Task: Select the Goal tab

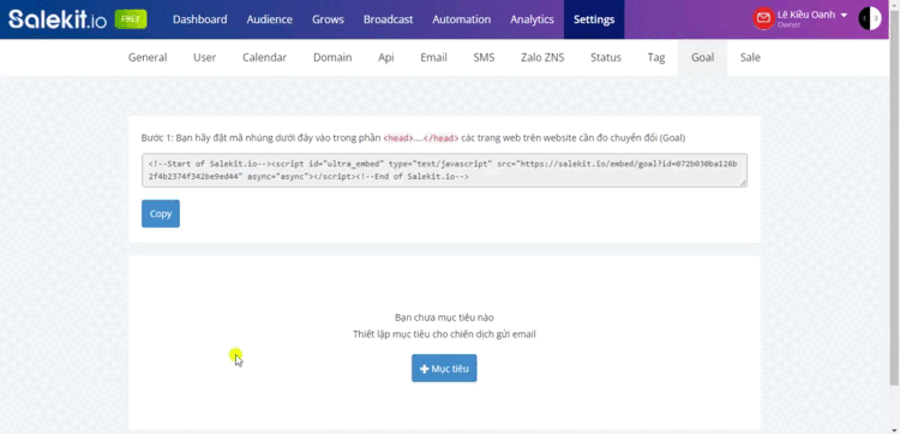Action: click(703, 57)
